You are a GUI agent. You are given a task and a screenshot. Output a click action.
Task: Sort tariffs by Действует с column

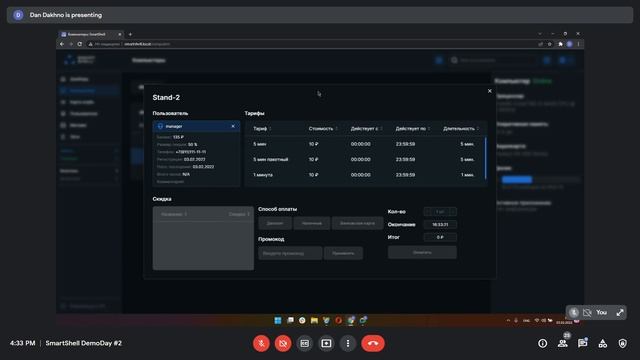[x=366, y=129]
